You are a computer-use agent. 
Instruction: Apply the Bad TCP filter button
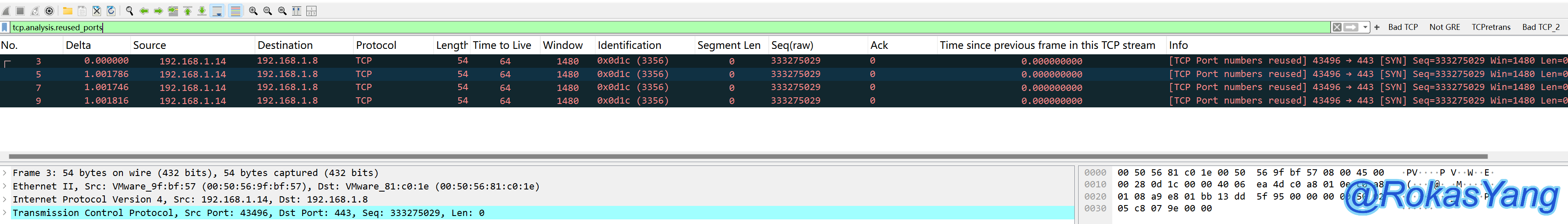[x=1403, y=27]
